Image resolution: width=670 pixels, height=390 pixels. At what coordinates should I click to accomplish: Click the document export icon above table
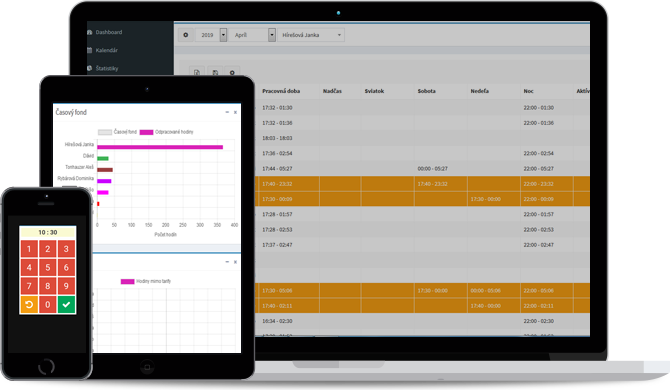(x=197, y=72)
